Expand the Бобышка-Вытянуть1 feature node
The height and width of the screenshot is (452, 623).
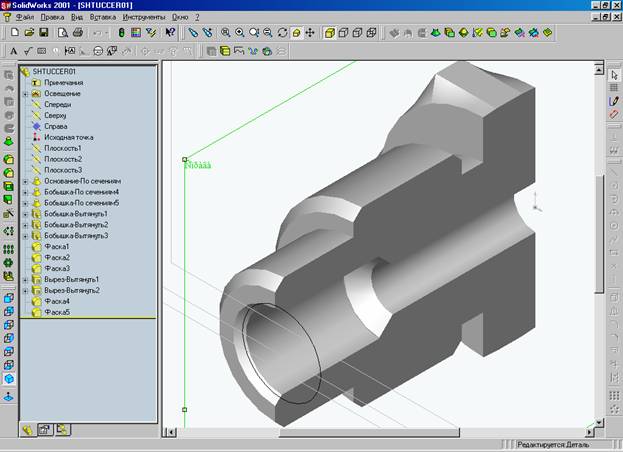pyautogui.click(x=25, y=214)
